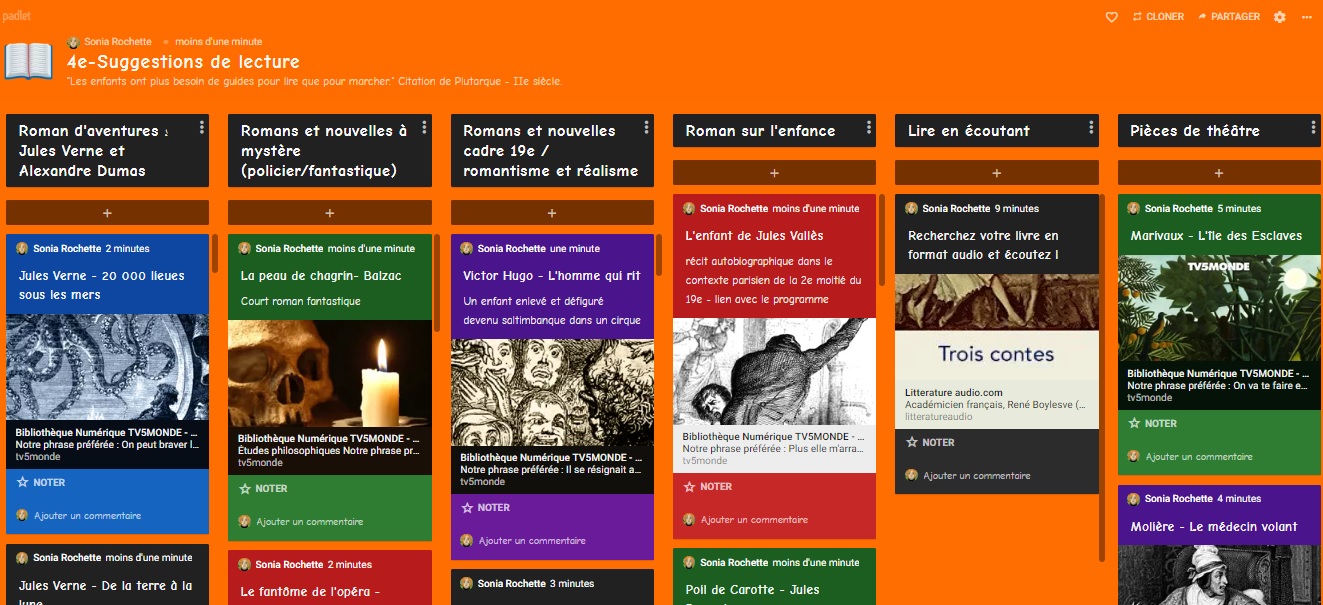Viewport: 1323px width, 605px height.
Task: Rate L'homme qui rit with NOTER star
Action: click(486, 507)
